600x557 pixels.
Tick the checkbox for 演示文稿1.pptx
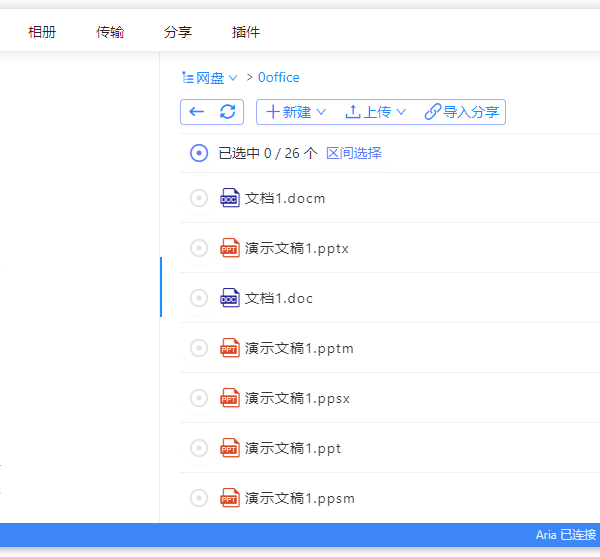(199, 248)
